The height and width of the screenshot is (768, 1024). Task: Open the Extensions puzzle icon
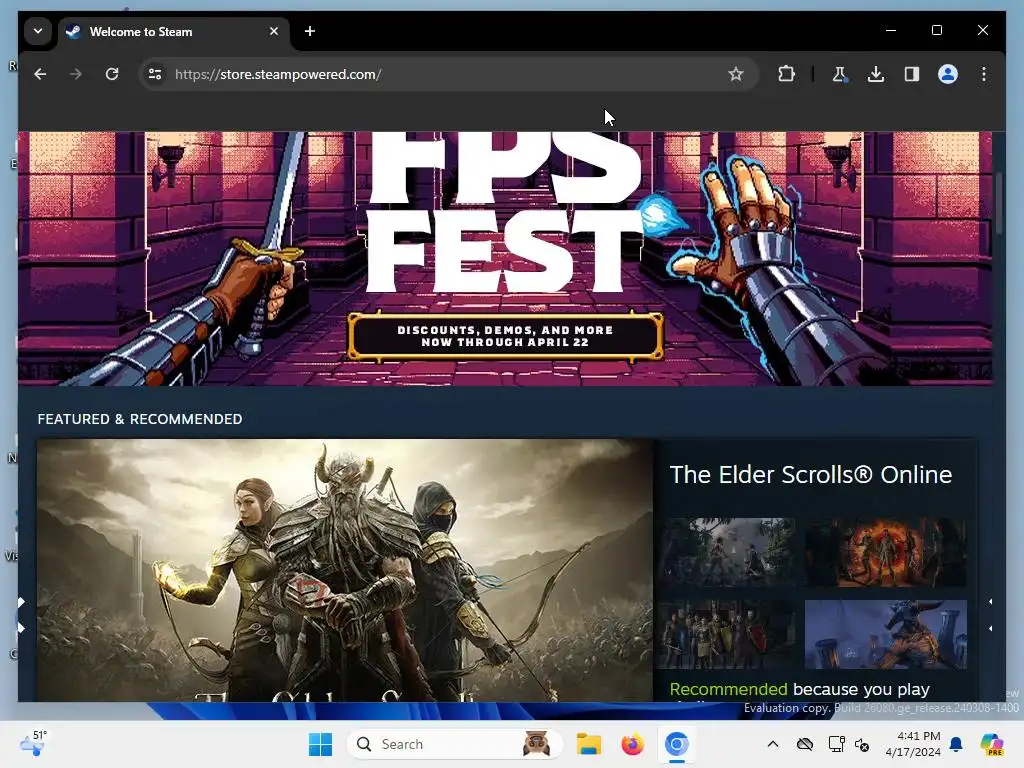(x=786, y=74)
